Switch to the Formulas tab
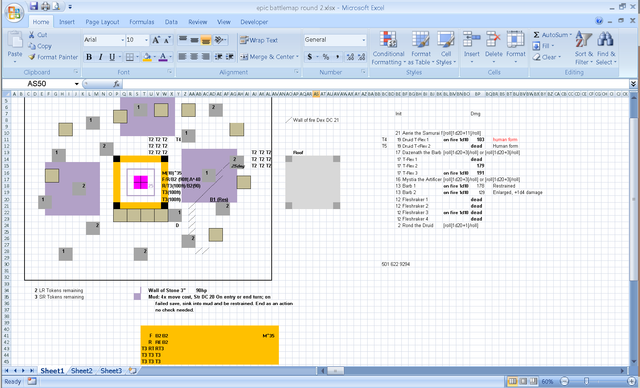Viewport: 640px width, 388px height. point(142,22)
